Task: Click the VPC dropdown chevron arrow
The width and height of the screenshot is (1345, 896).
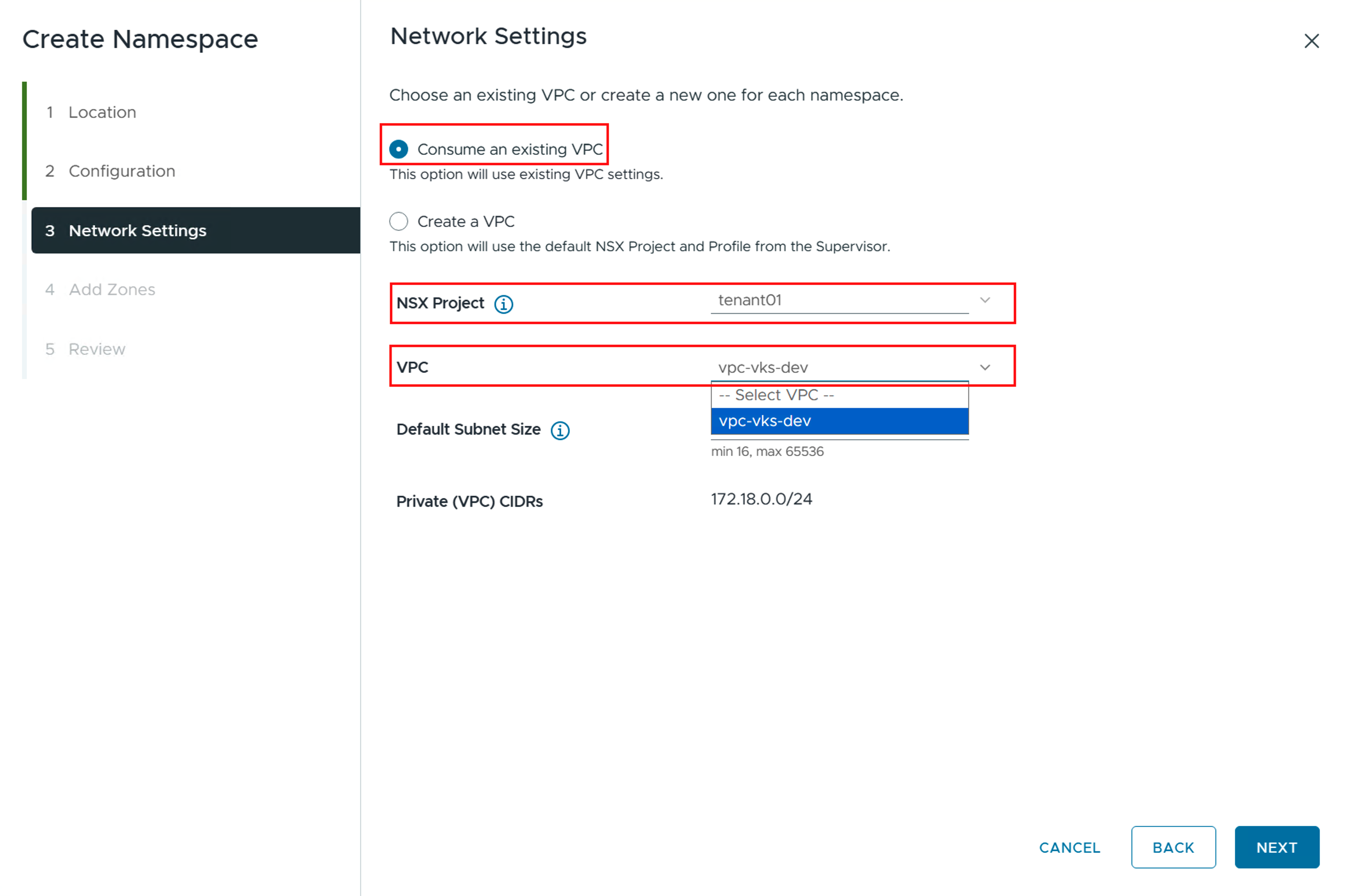Action: pos(985,368)
